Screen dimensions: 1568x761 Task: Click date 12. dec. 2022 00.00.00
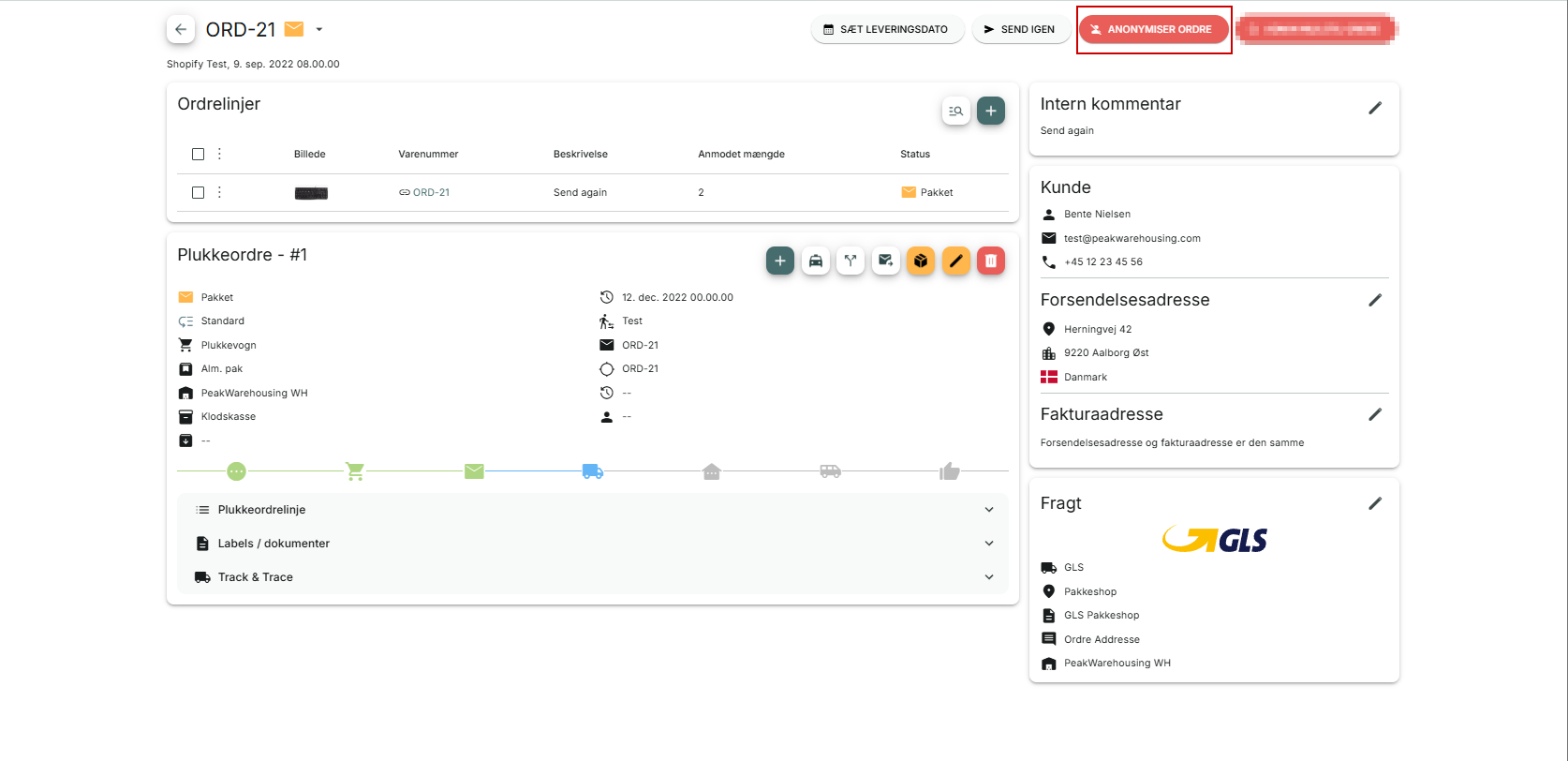click(x=677, y=297)
